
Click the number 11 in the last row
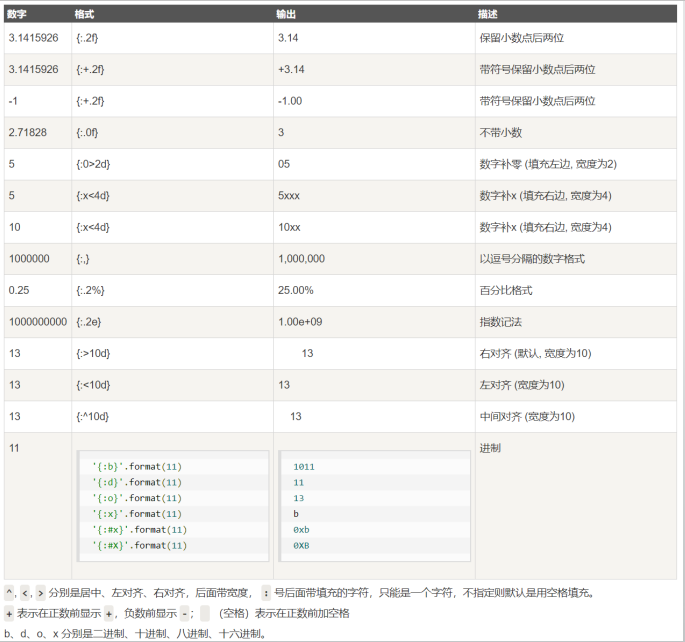click(14, 448)
